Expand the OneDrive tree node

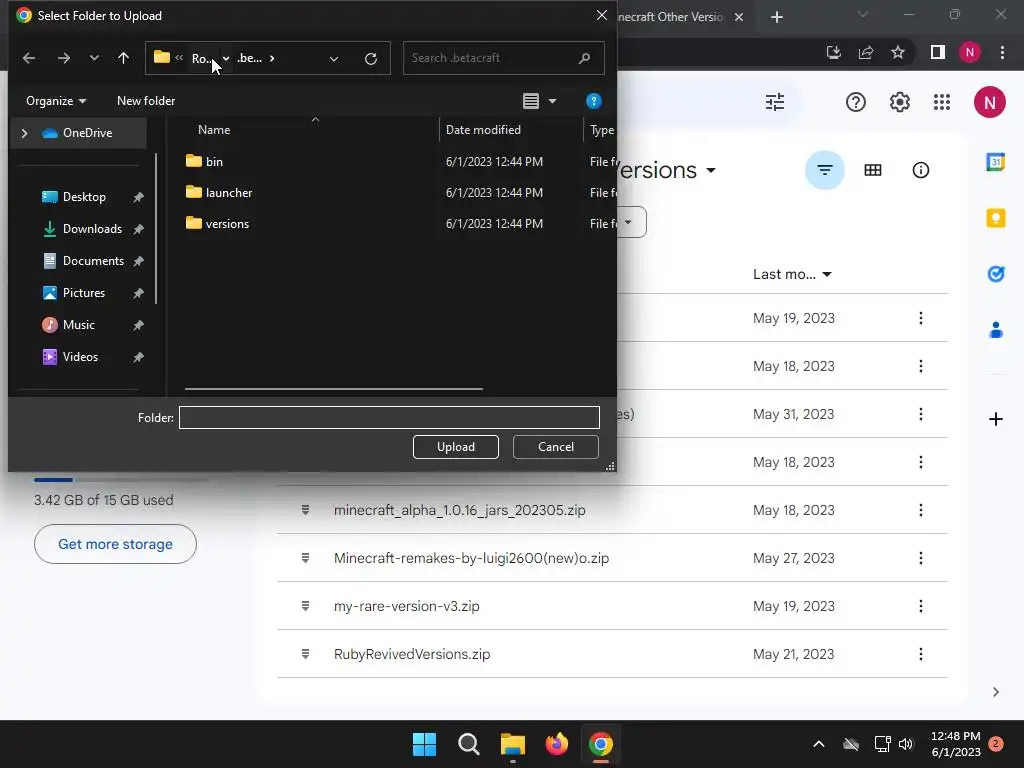pos(24,133)
